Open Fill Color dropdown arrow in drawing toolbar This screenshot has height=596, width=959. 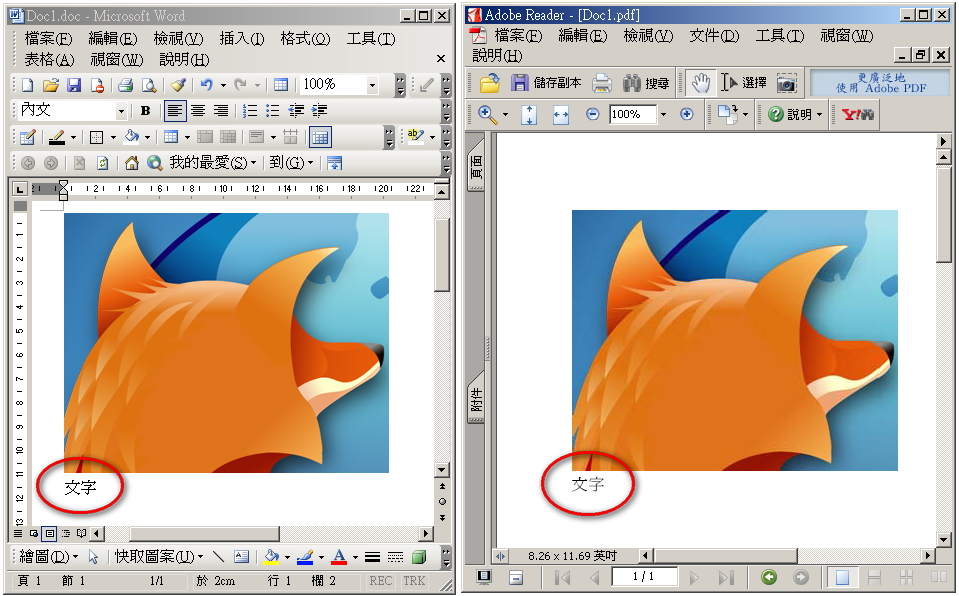pos(287,557)
